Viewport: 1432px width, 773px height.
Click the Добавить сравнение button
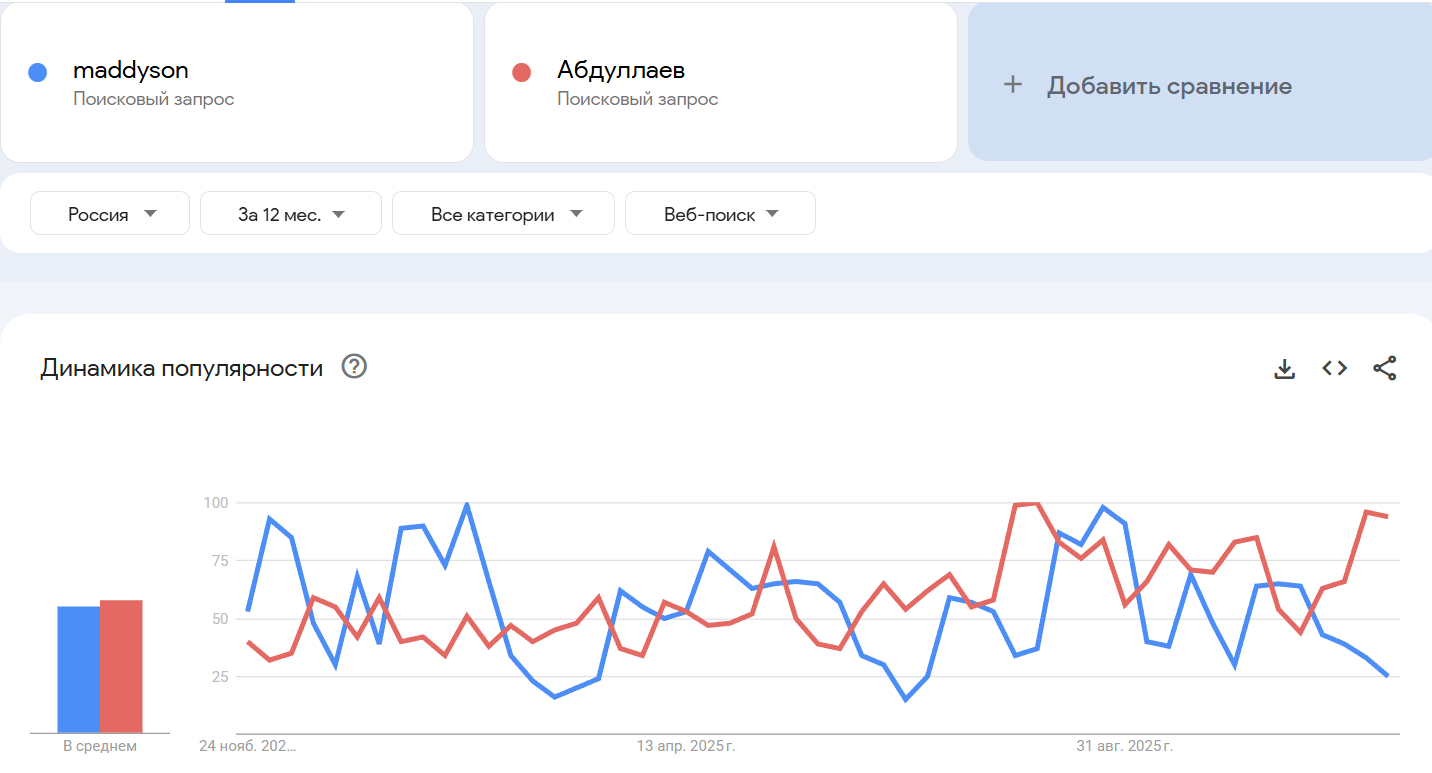[x=1168, y=86]
